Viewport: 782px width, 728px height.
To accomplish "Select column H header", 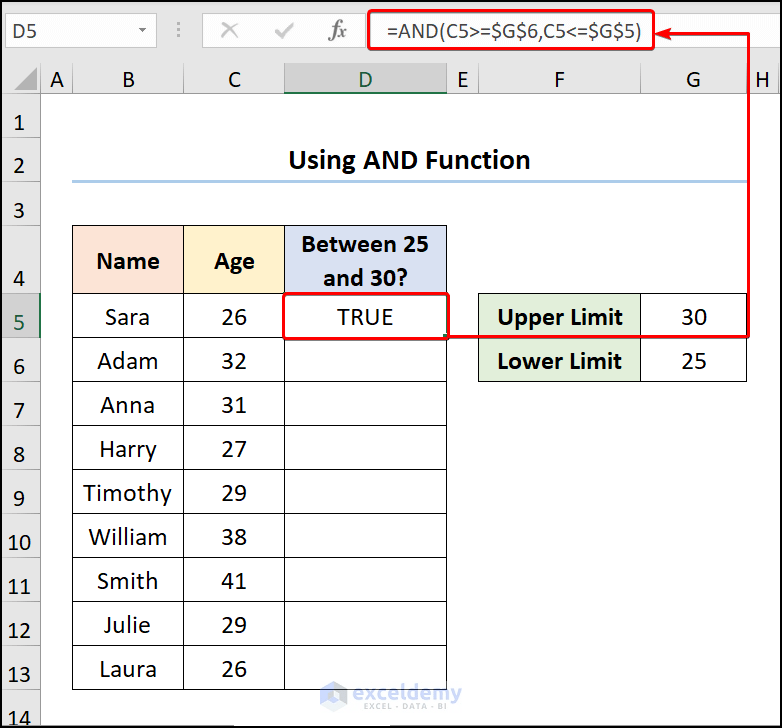I will (x=762, y=79).
